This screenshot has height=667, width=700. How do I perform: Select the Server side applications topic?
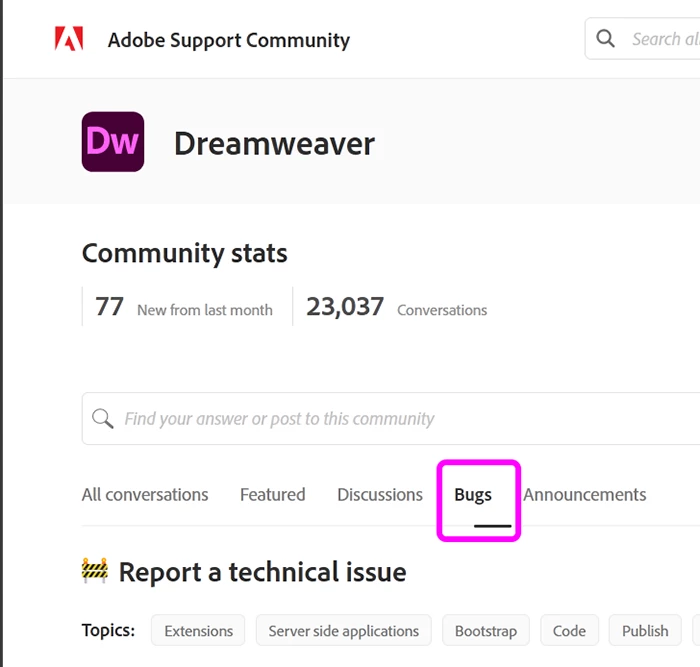pyautogui.click(x=344, y=630)
